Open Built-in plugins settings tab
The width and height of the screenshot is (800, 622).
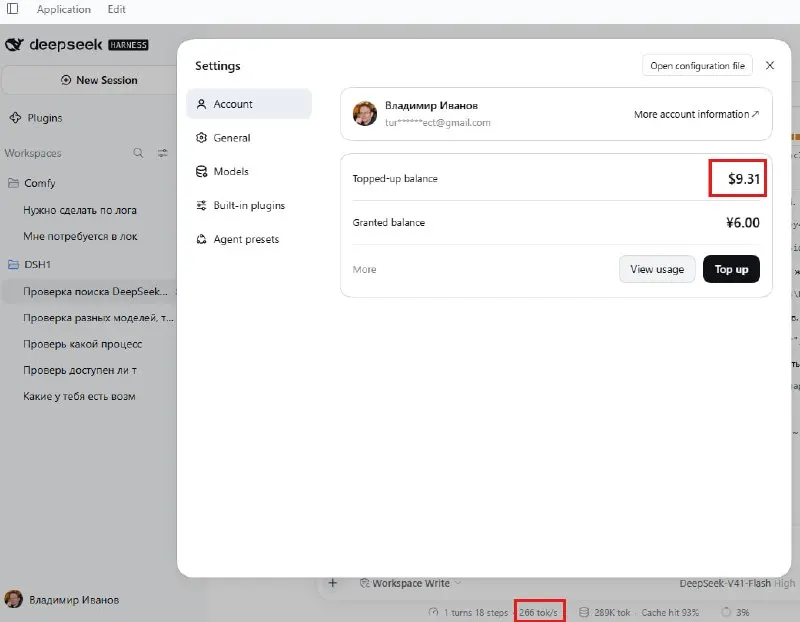249,205
